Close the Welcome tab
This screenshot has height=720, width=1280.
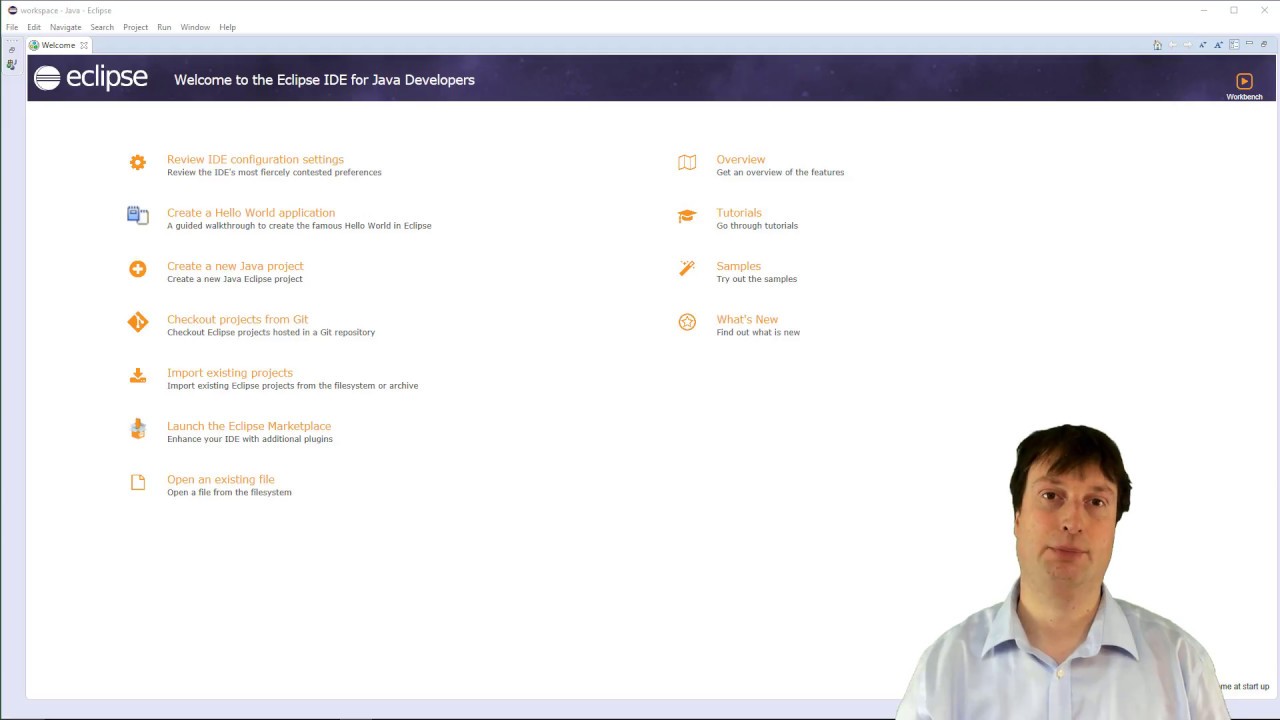click(84, 45)
